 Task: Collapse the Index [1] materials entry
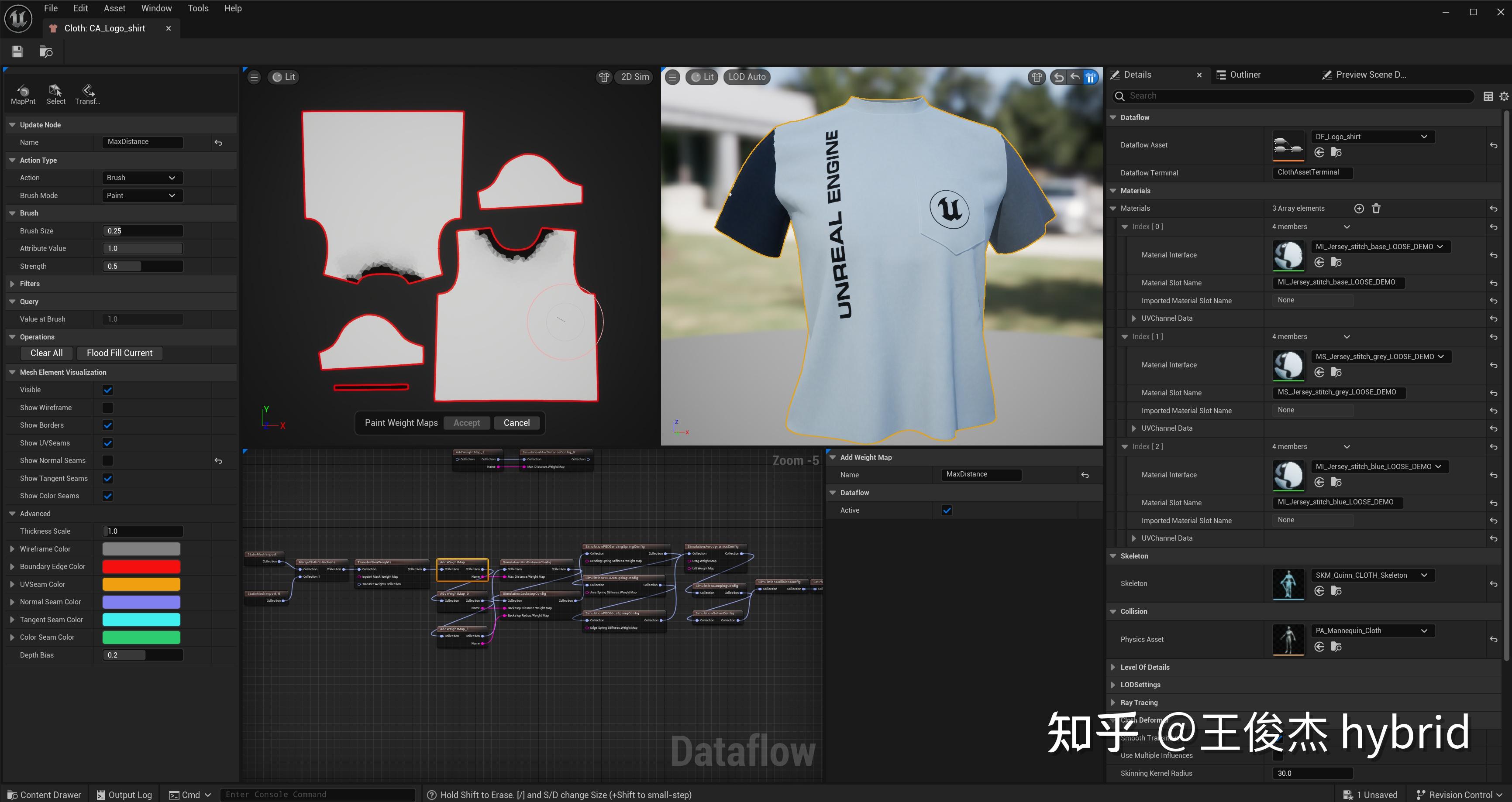pyautogui.click(x=1125, y=336)
